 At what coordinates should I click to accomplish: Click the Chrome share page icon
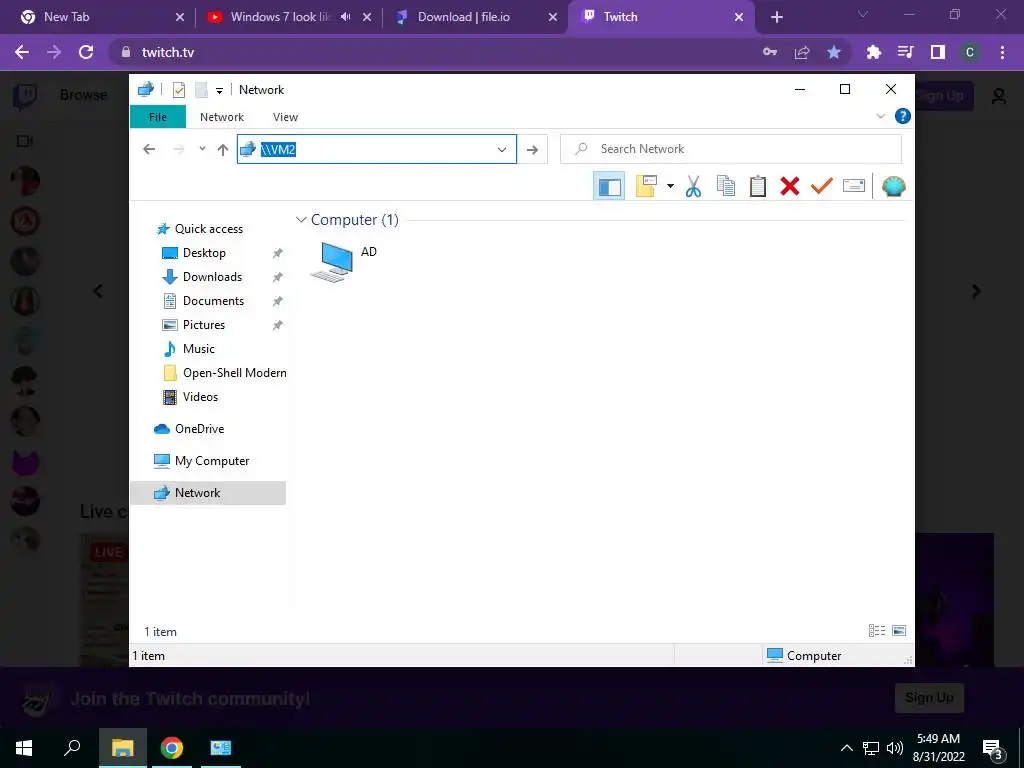(802, 52)
